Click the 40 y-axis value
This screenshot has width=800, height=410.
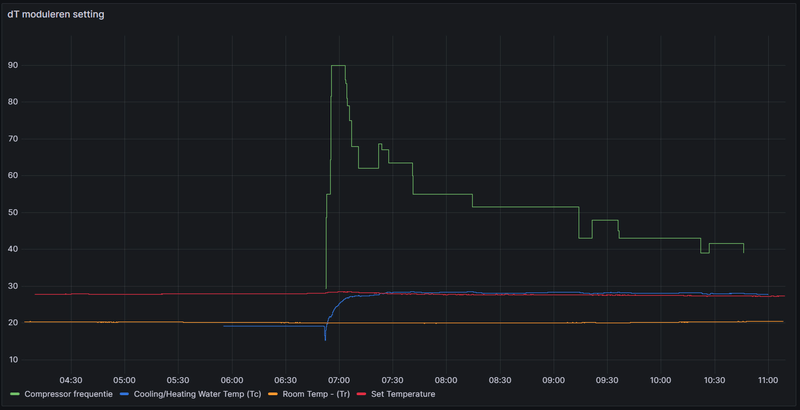(x=13, y=249)
